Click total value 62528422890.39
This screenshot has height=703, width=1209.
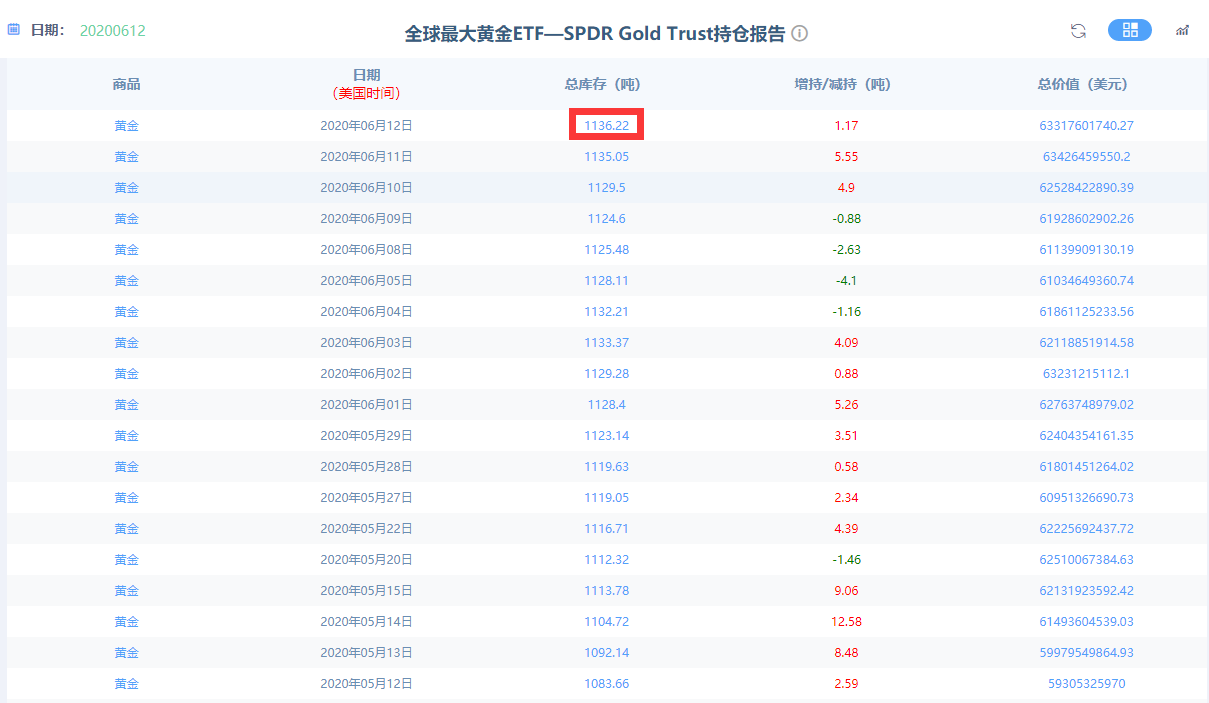click(1087, 188)
